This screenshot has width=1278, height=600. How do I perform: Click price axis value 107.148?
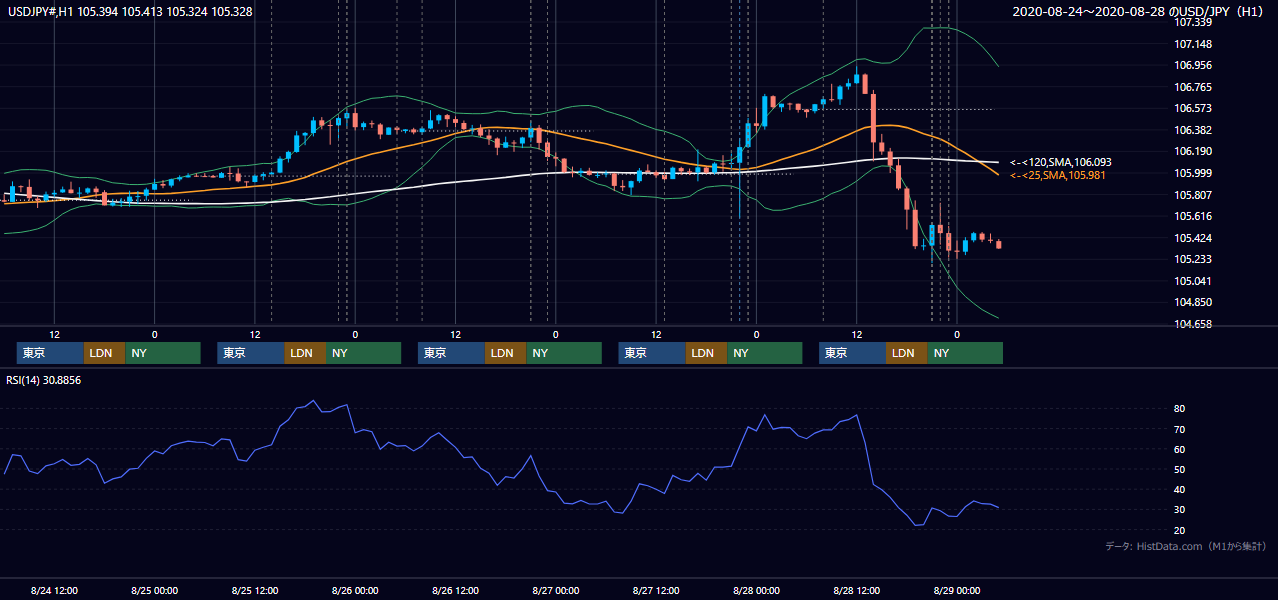tap(1193, 44)
